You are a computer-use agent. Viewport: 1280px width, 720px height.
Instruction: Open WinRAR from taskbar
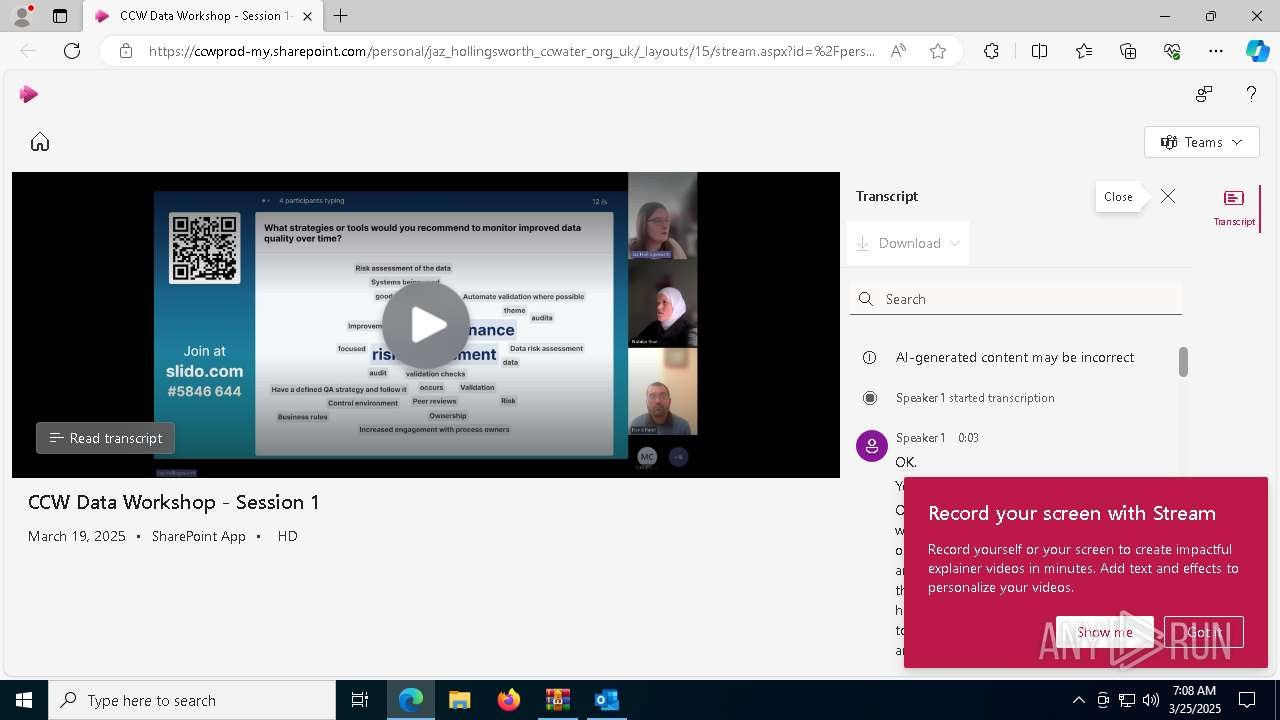click(557, 700)
